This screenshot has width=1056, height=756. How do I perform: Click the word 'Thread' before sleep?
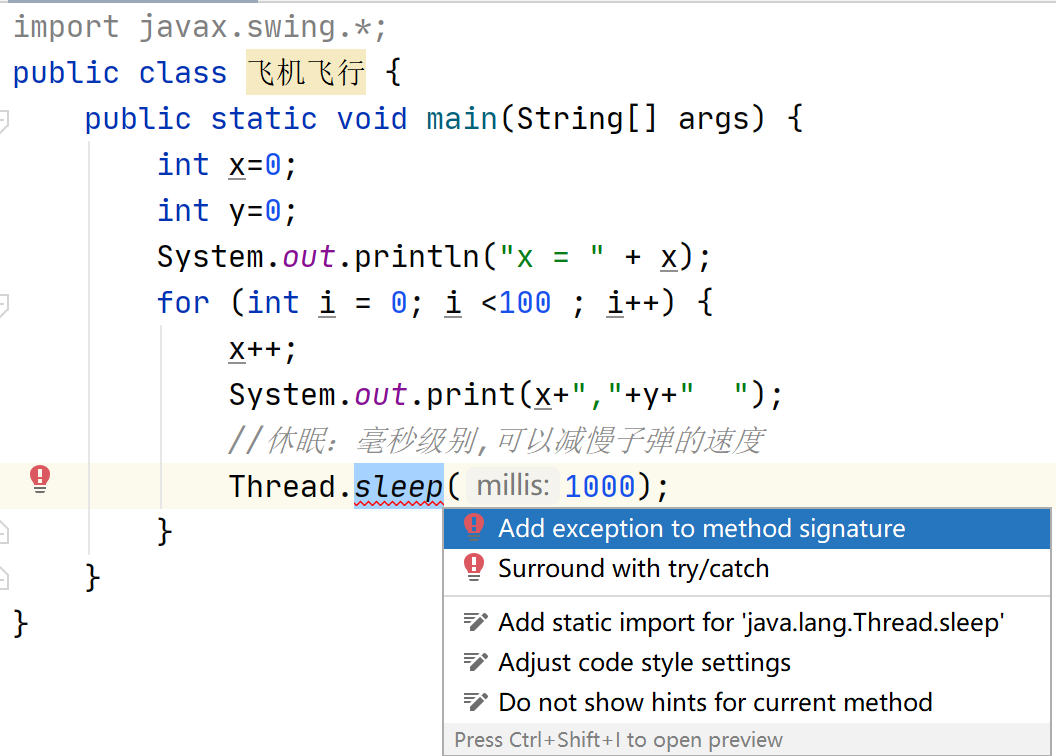[x=282, y=487]
